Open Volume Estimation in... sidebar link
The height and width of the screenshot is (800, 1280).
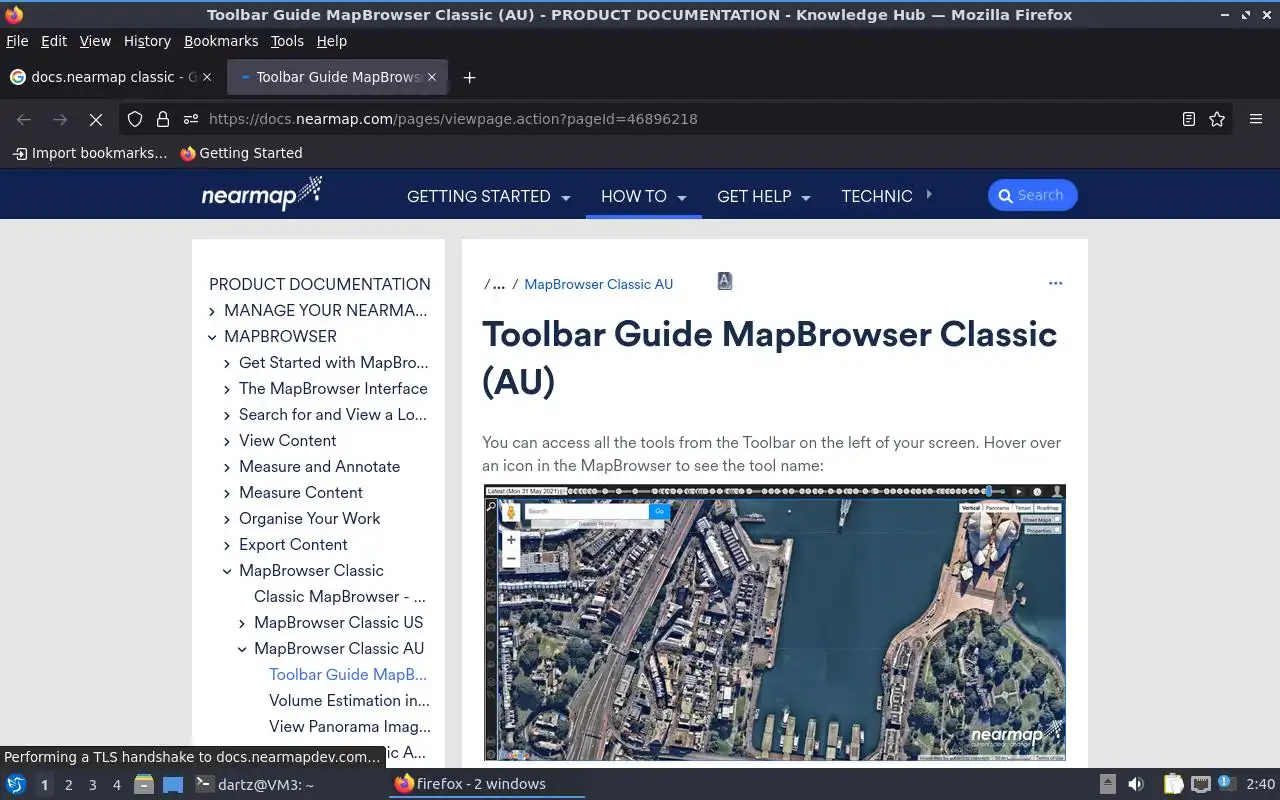349,701
